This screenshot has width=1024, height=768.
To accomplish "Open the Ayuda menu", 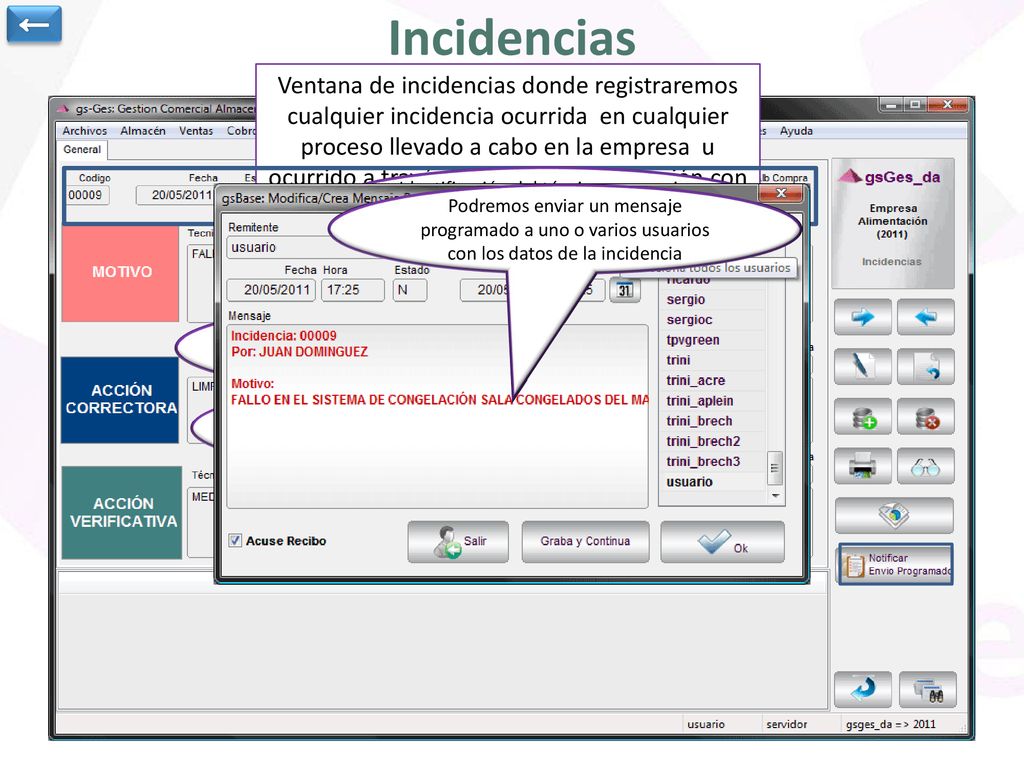I will 796,131.
